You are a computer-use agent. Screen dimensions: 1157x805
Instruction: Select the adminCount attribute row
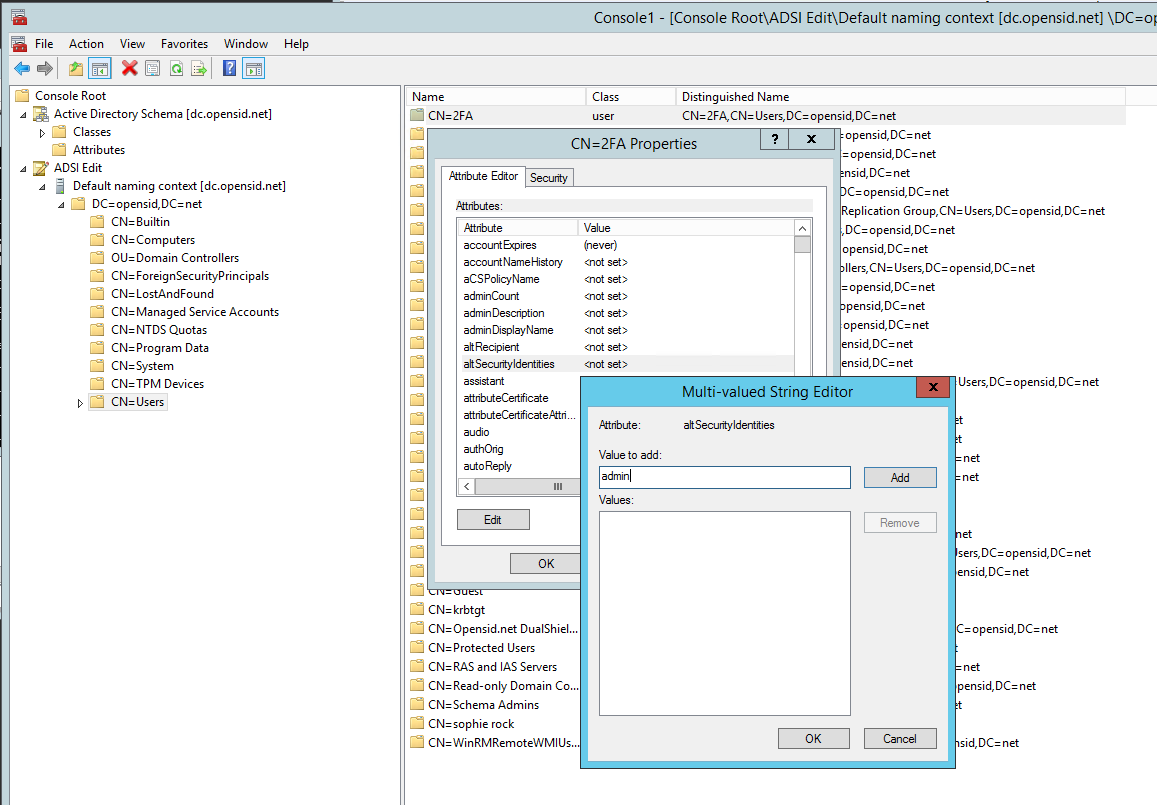pos(491,296)
